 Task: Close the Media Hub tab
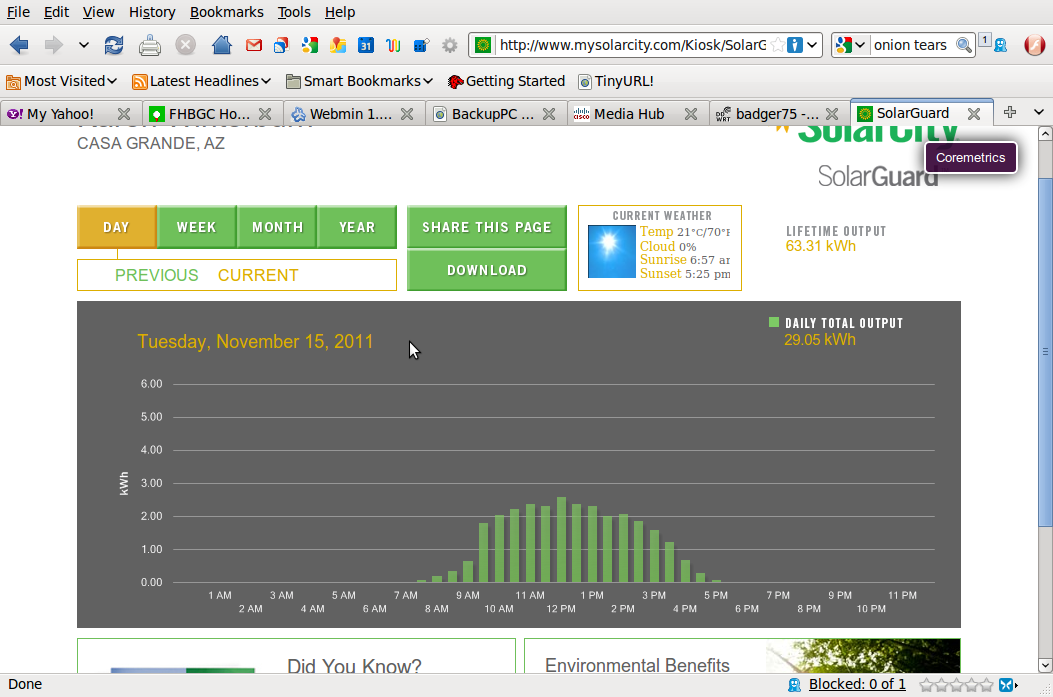point(690,114)
